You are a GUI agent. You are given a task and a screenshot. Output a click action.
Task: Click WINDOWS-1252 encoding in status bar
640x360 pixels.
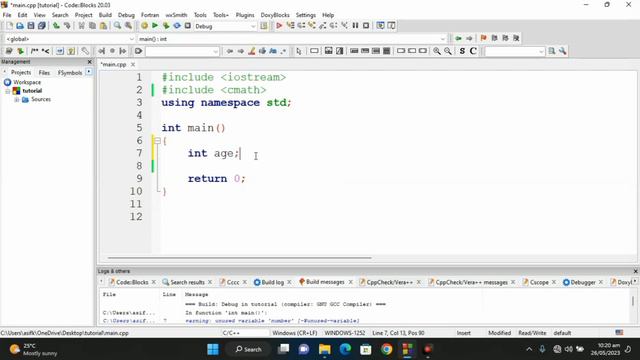(345, 333)
